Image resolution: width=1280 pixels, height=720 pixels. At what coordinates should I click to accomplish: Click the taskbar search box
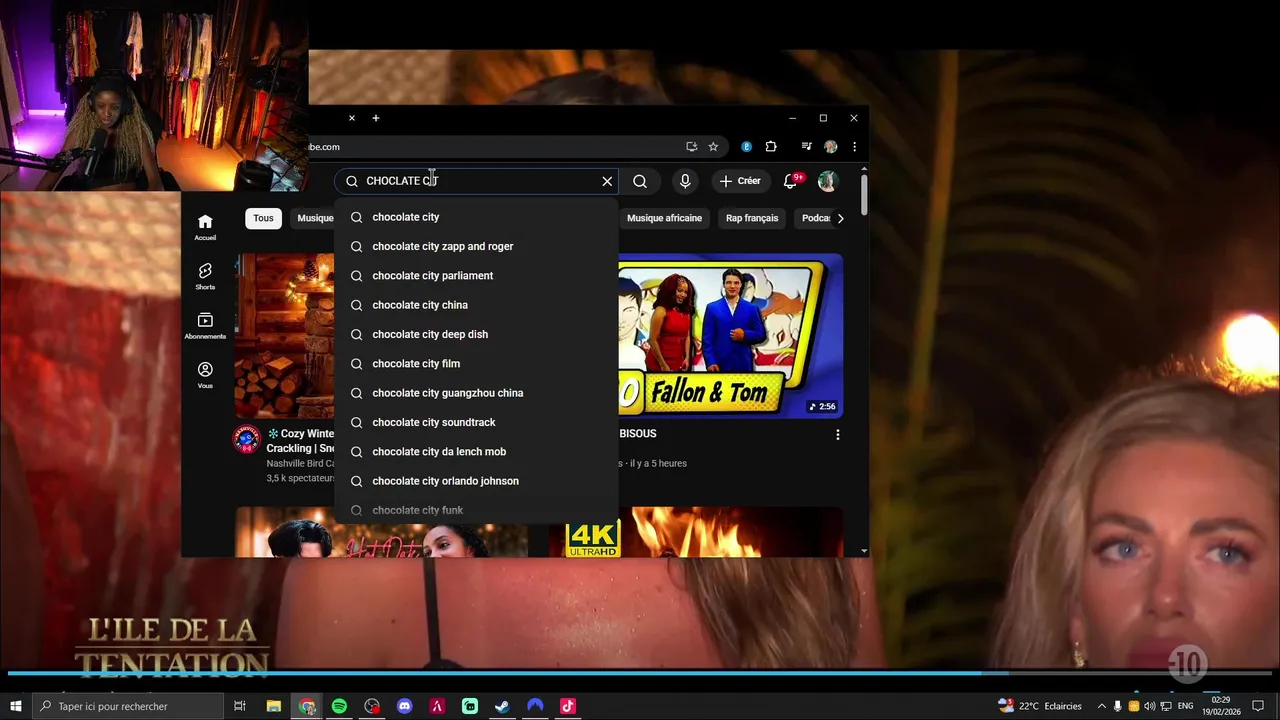[128, 706]
